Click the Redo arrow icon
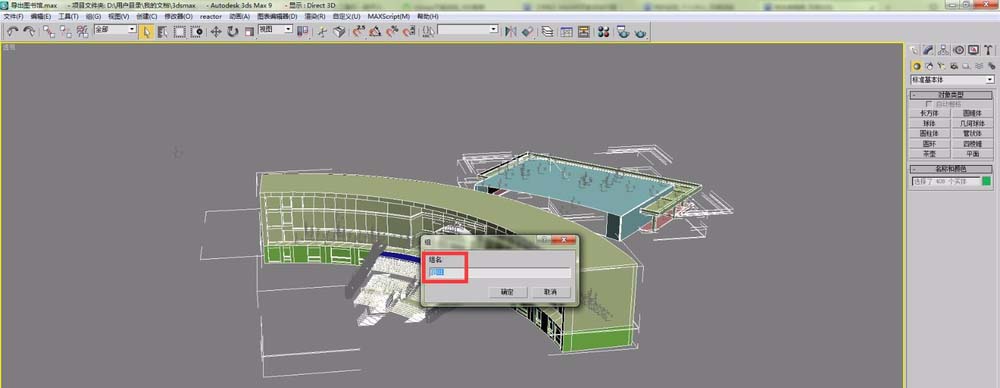1000x388 pixels. 29,31
